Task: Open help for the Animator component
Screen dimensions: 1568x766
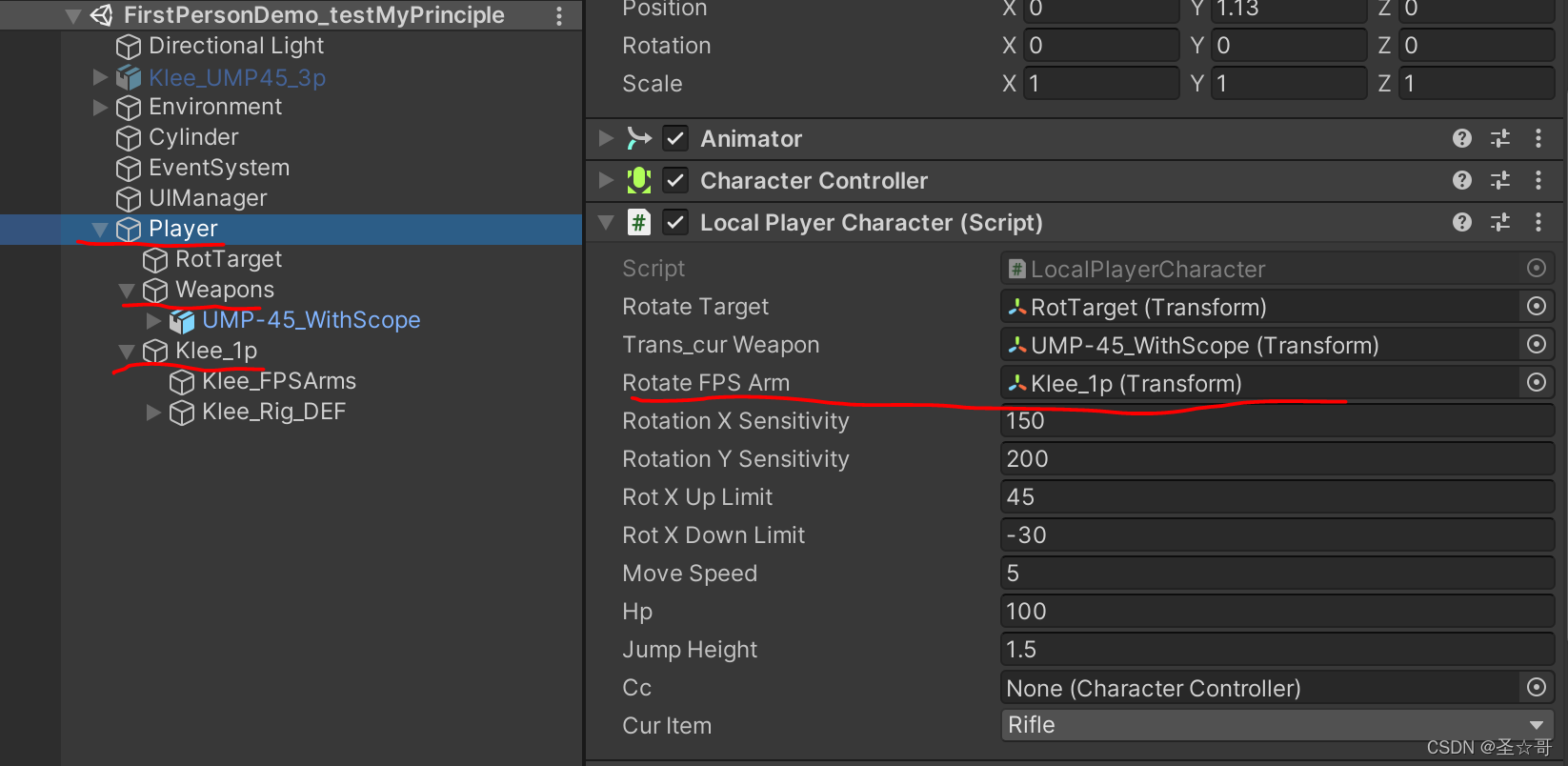Action: [x=1462, y=139]
